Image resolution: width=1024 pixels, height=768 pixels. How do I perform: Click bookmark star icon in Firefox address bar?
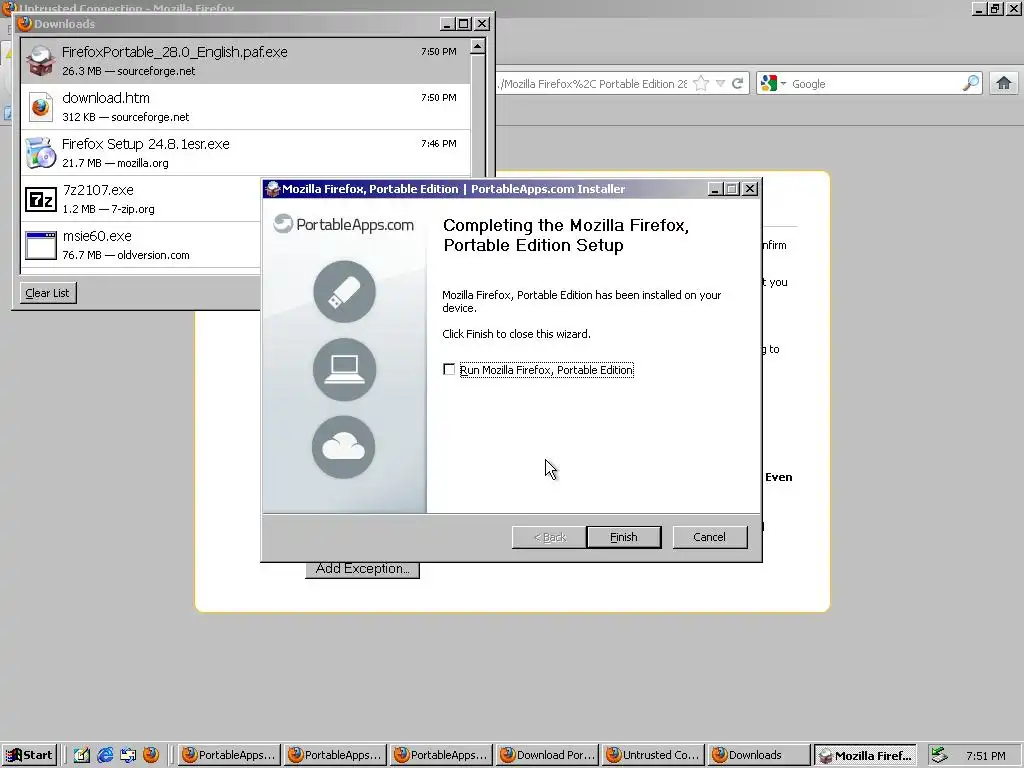tap(701, 84)
